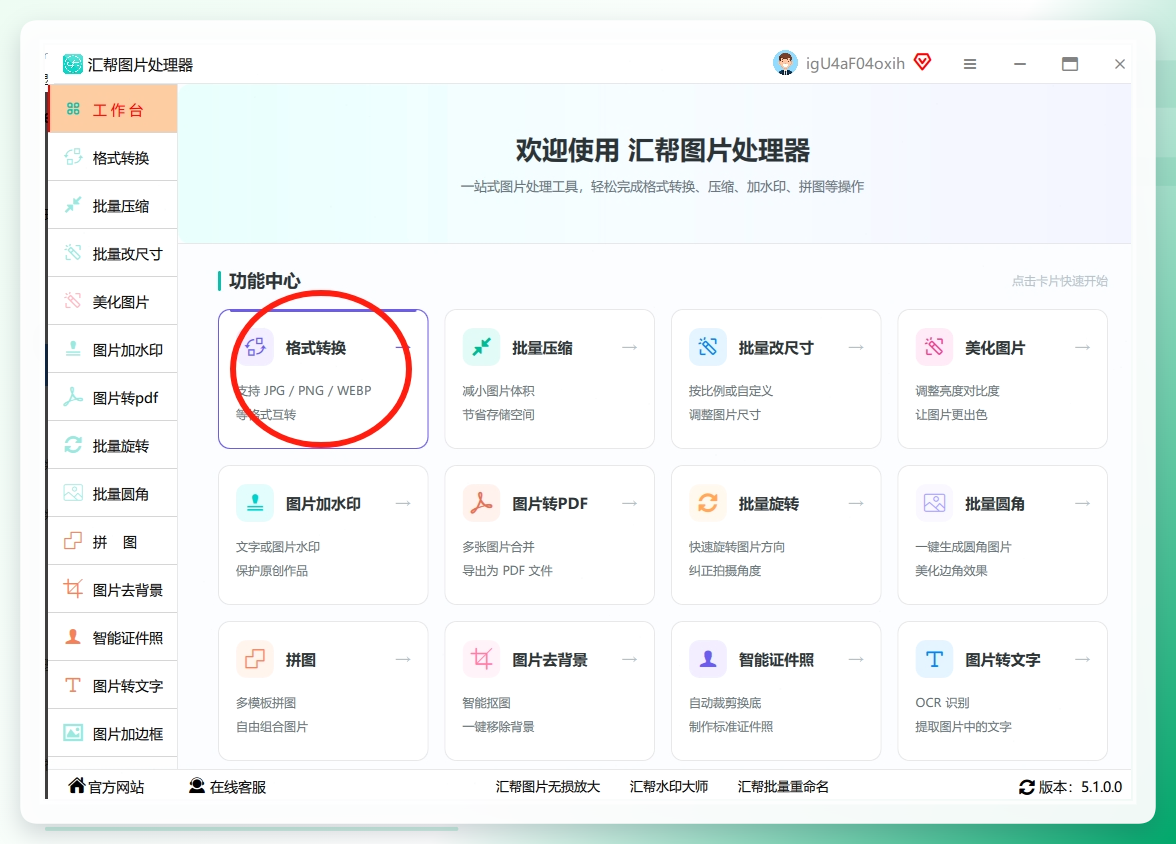The width and height of the screenshot is (1176, 844).
Task: Minimize the application window
Action: (x=1019, y=65)
